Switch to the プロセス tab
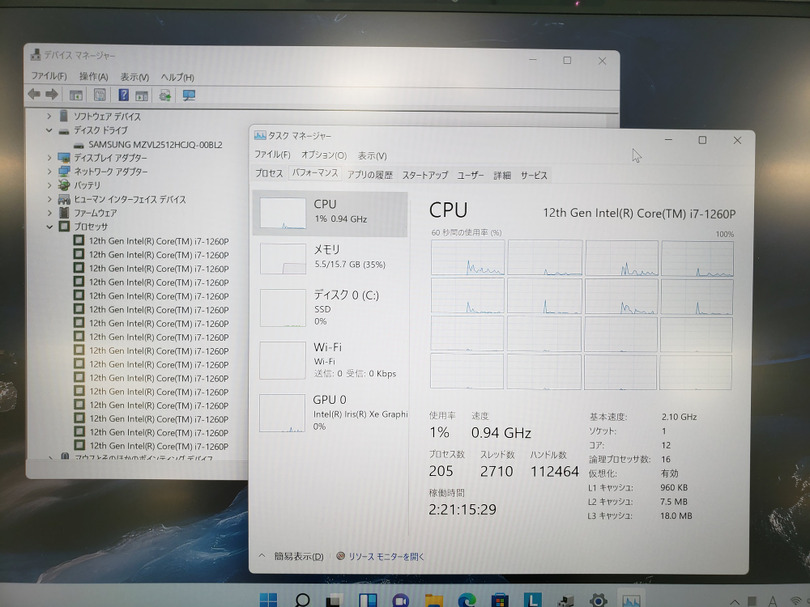Screen dimensions: 810x607 click(x=269, y=174)
